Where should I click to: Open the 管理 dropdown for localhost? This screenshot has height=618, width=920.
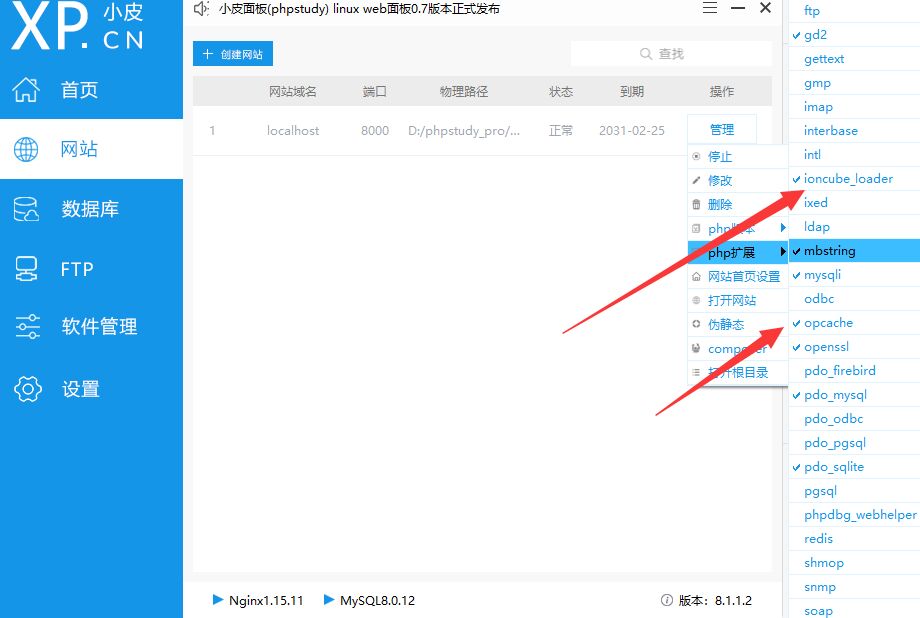coord(722,130)
